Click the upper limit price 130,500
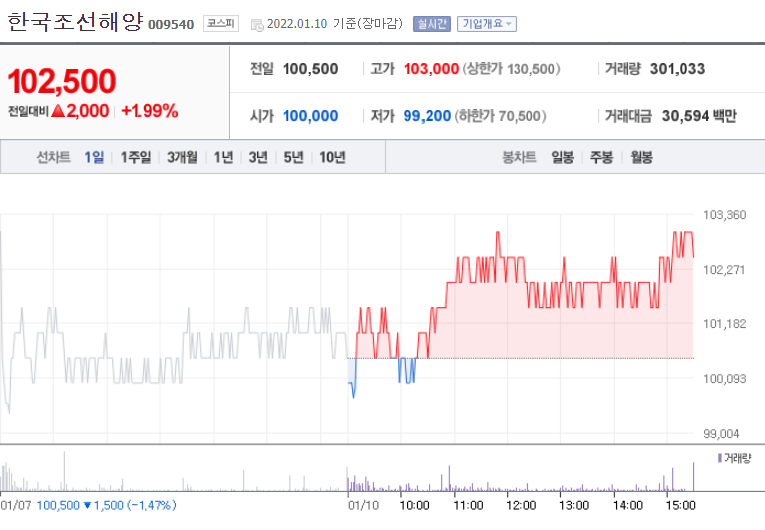The height and width of the screenshot is (530, 765). (x=531, y=69)
